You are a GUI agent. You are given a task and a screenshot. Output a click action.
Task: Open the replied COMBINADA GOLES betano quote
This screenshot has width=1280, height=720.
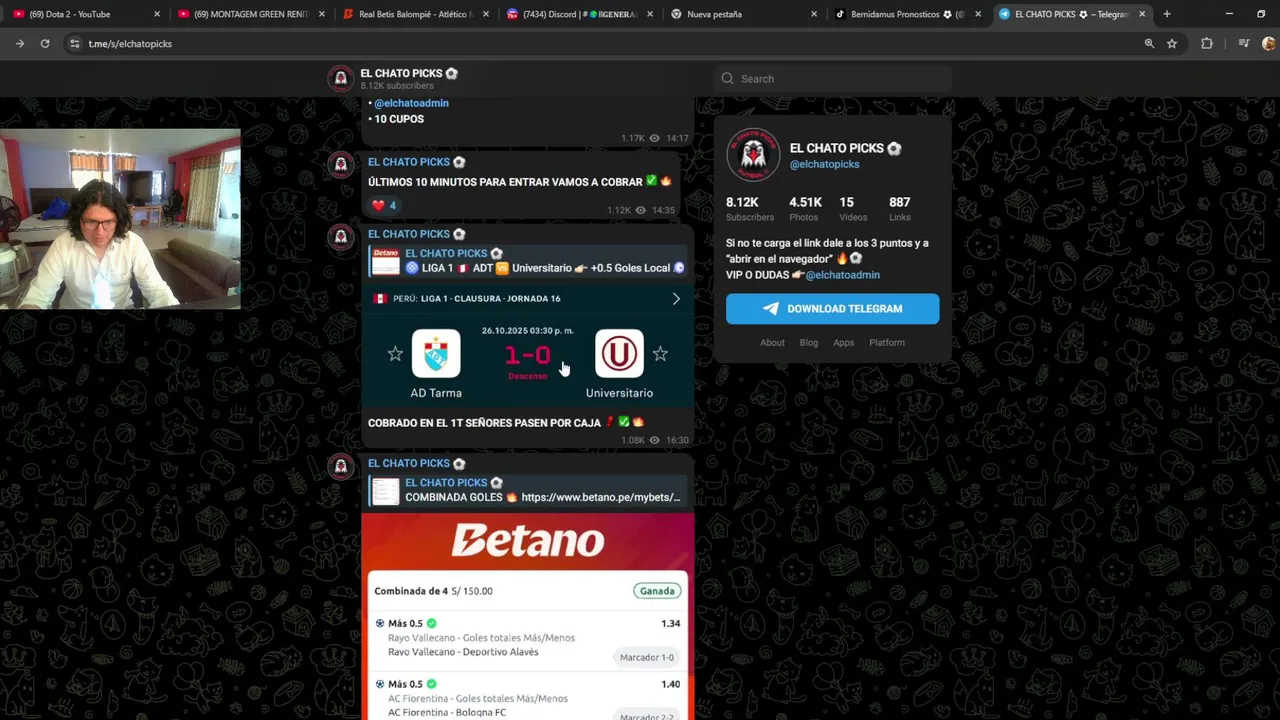tap(528, 490)
